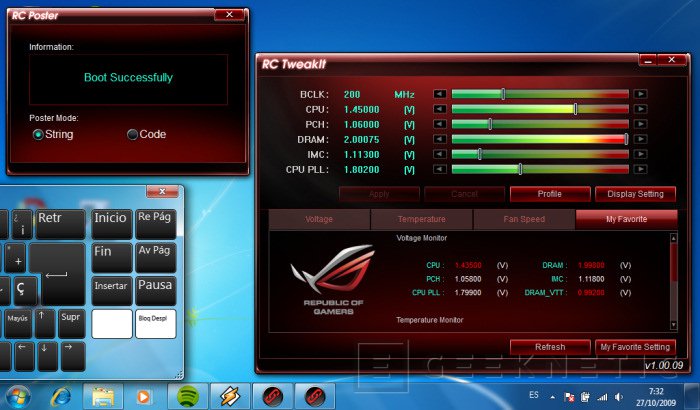The height and width of the screenshot is (410, 700).
Task: Click the BCLK slider handle
Action: [504, 94]
